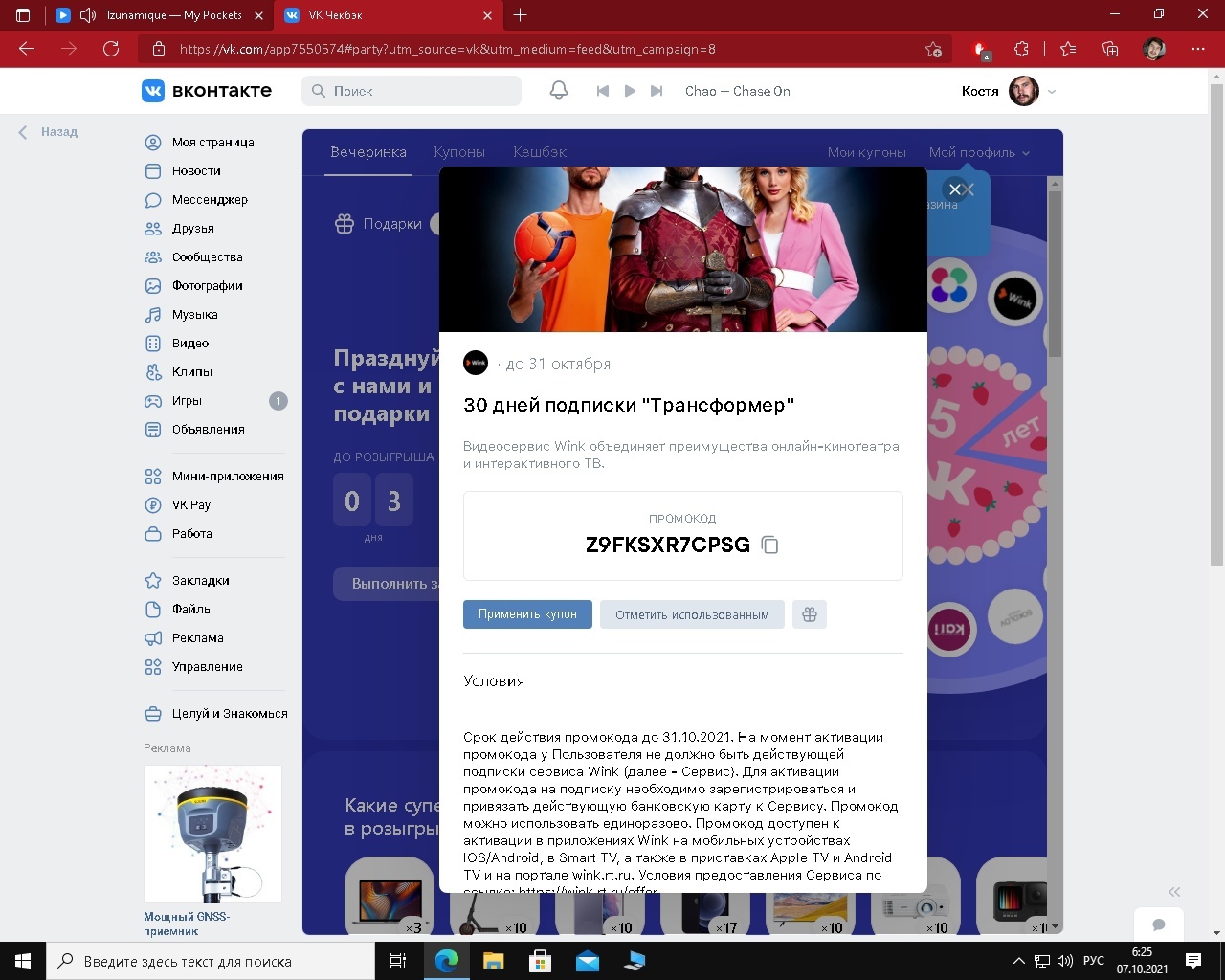Show hidden system tray icons

point(1019,961)
